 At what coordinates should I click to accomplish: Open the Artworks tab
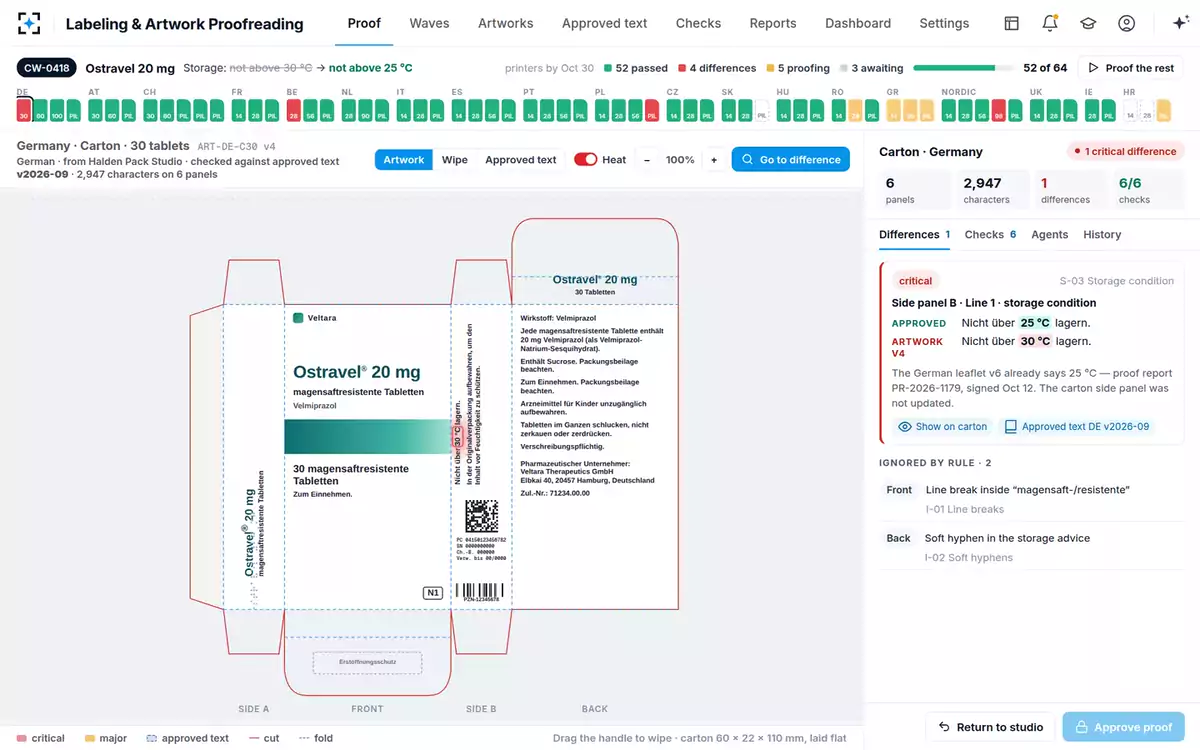point(505,23)
